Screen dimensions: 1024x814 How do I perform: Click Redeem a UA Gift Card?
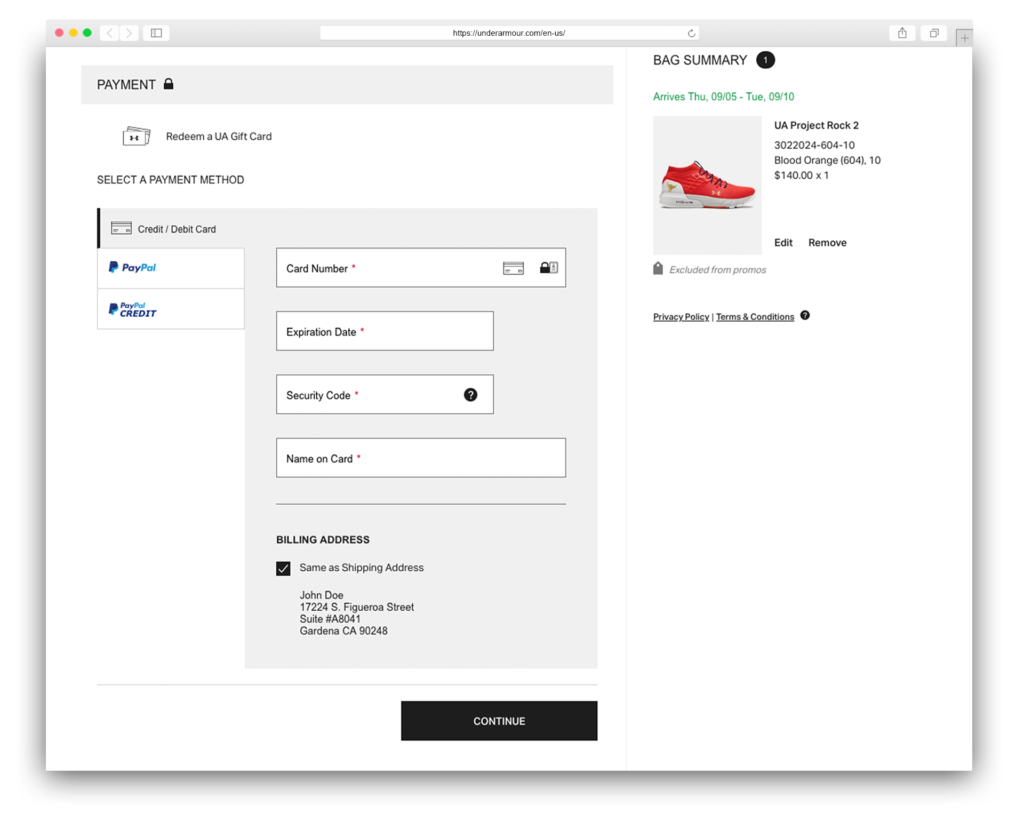click(x=219, y=137)
